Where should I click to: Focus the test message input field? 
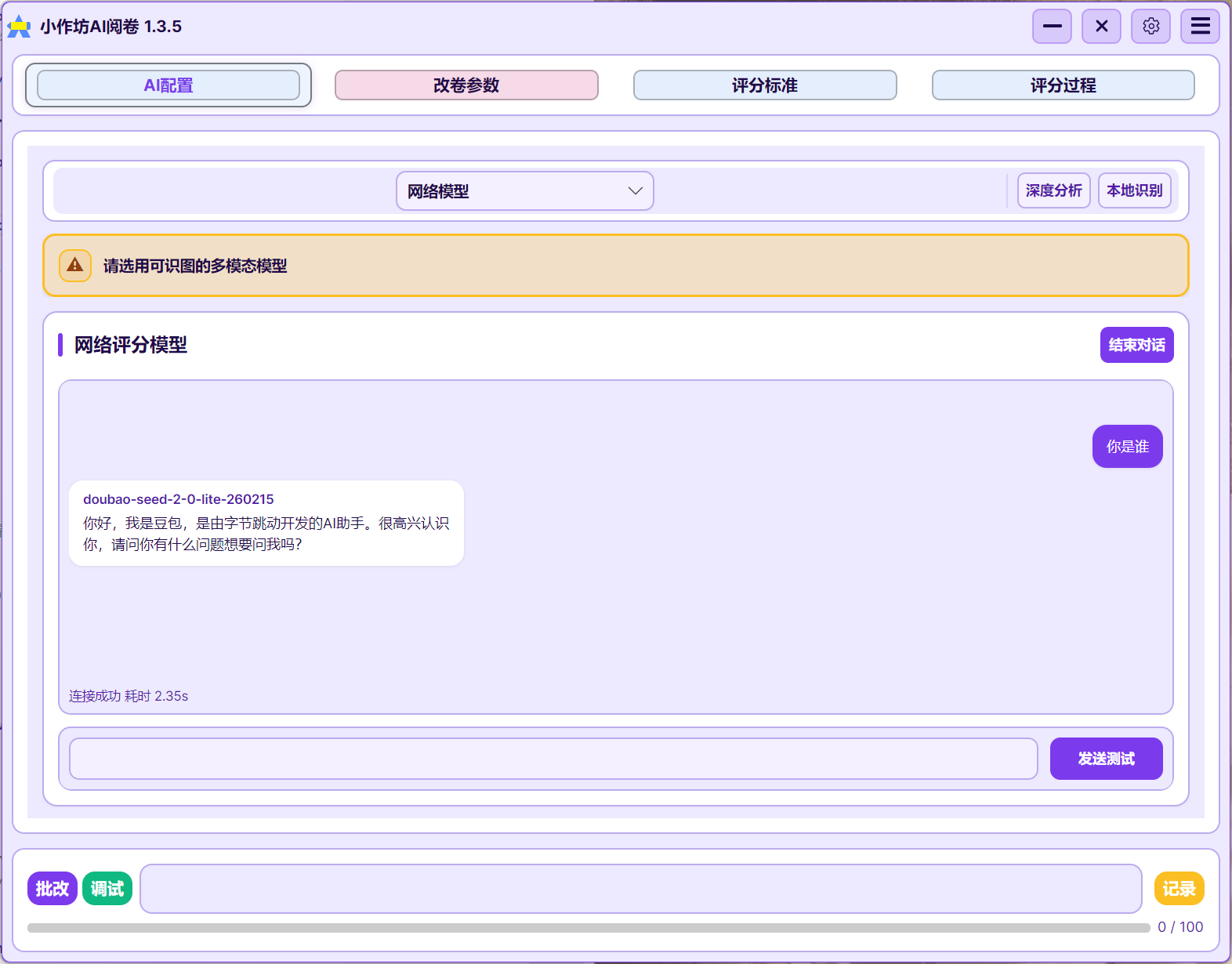click(x=553, y=759)
